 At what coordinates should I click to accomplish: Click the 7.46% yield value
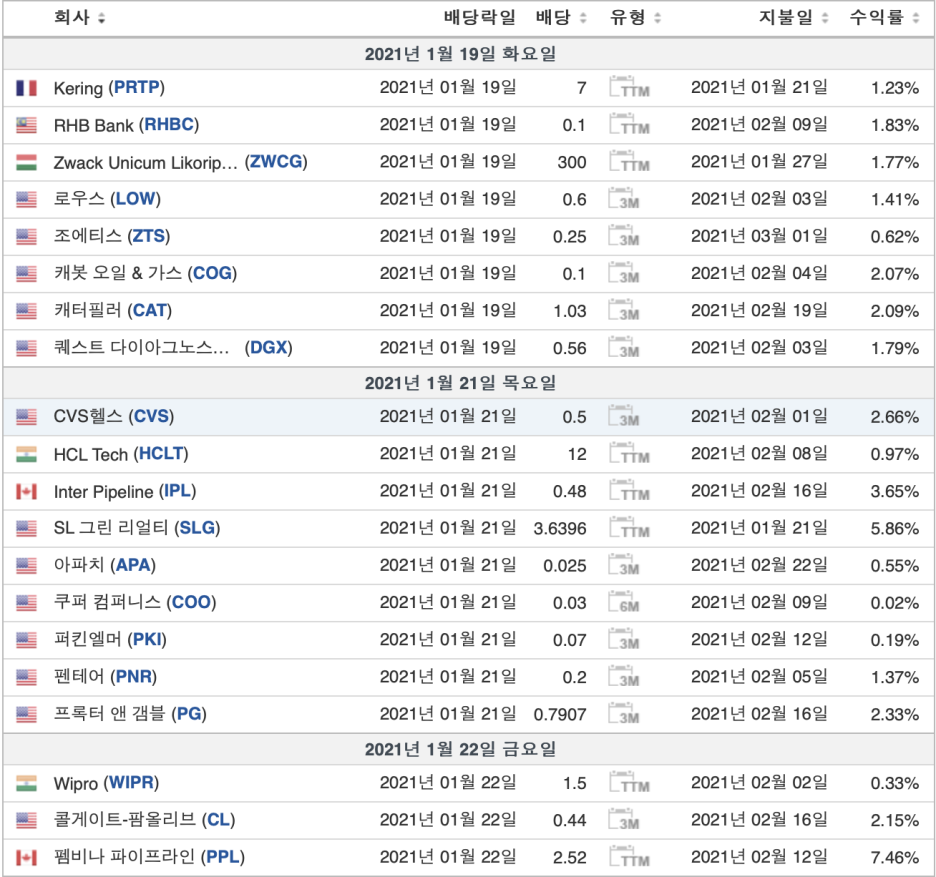(x=894, y=857)
